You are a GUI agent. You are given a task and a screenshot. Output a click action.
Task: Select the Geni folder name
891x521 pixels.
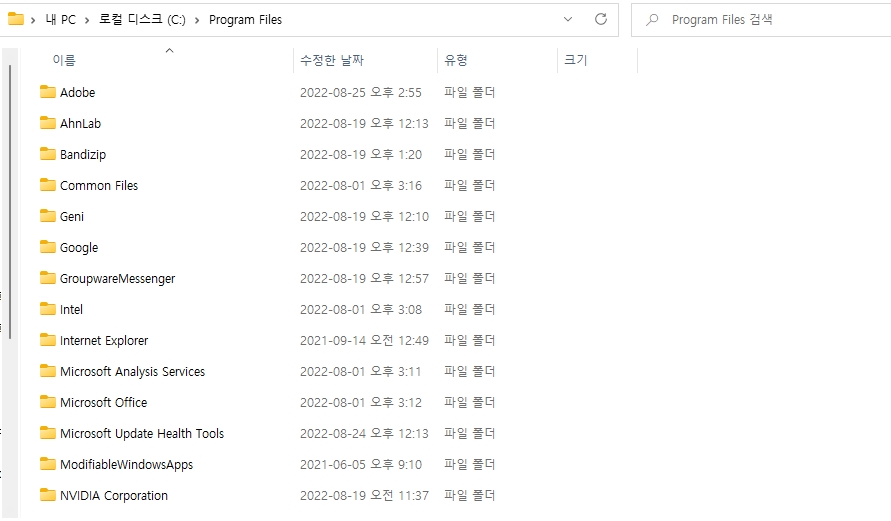[x=72, y=216]
